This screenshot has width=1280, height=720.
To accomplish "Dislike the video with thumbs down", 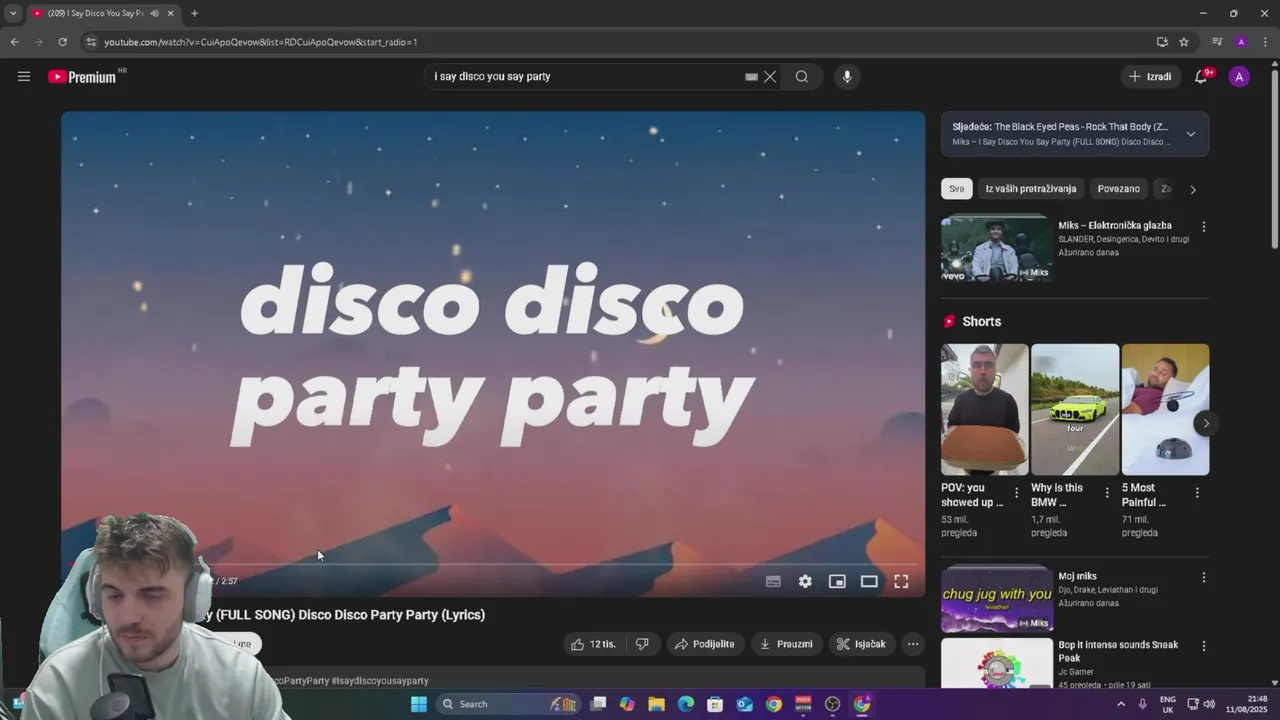I will tap(642, 644).
